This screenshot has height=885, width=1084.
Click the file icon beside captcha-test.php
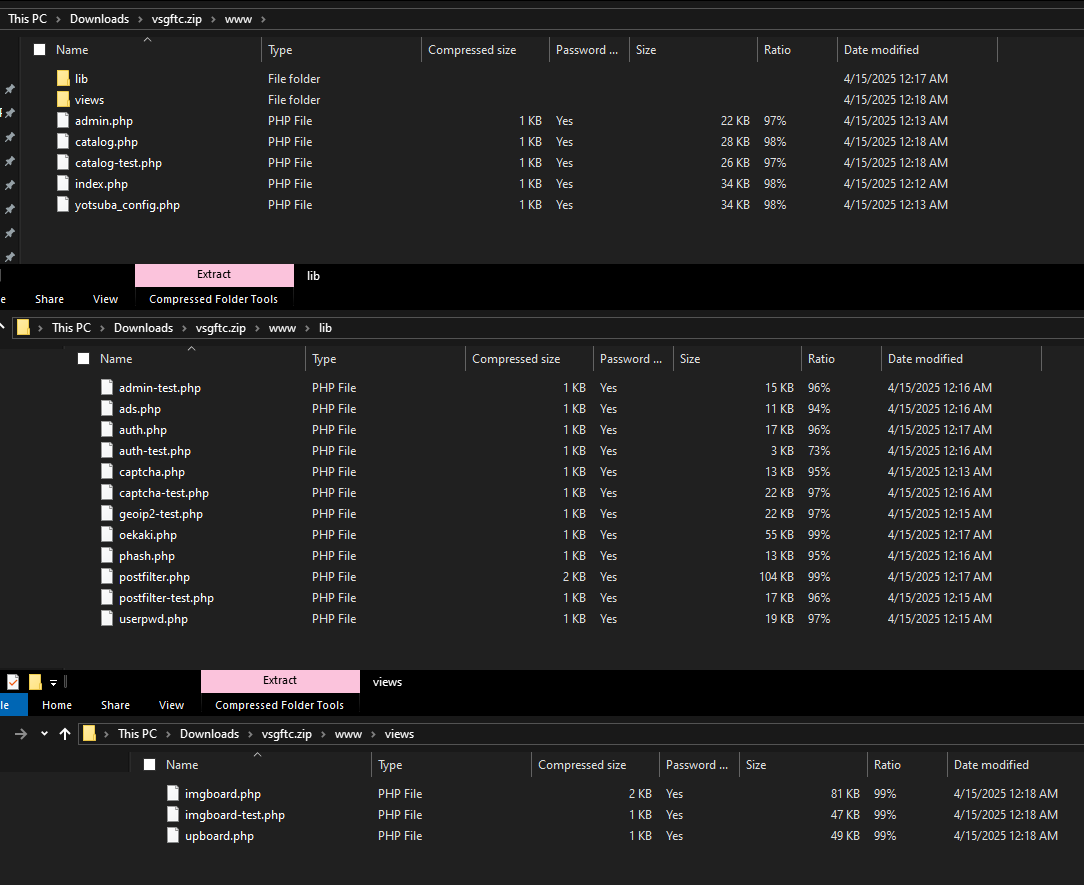[x=106, y=492]
